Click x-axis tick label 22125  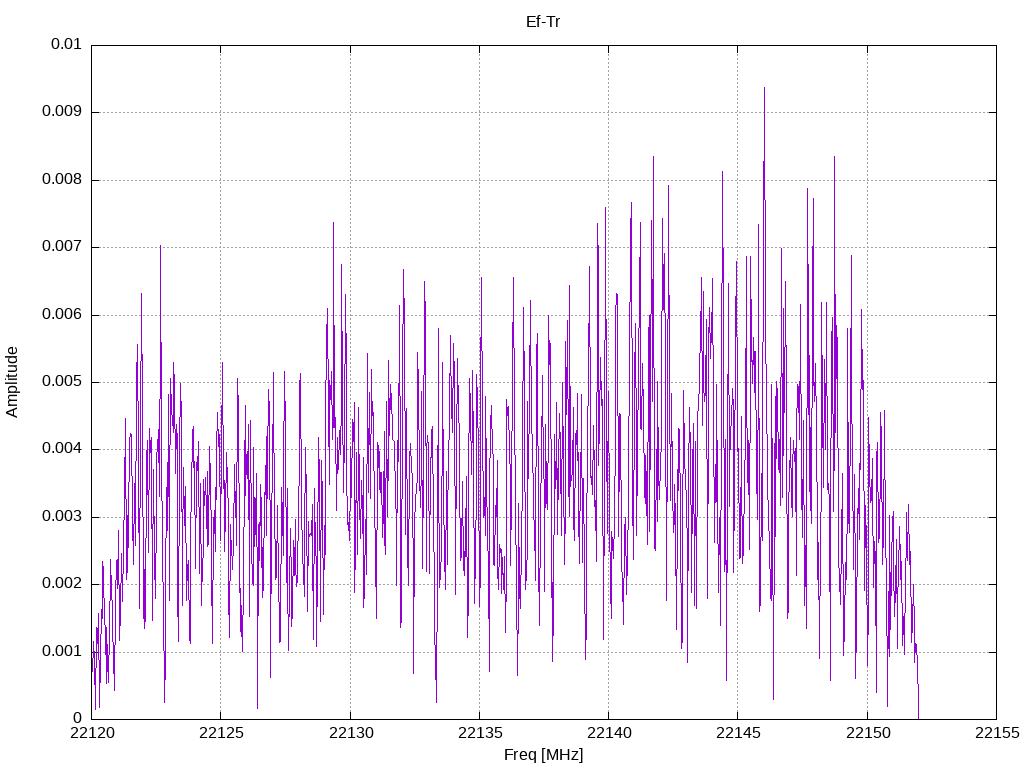pos(221,733)
